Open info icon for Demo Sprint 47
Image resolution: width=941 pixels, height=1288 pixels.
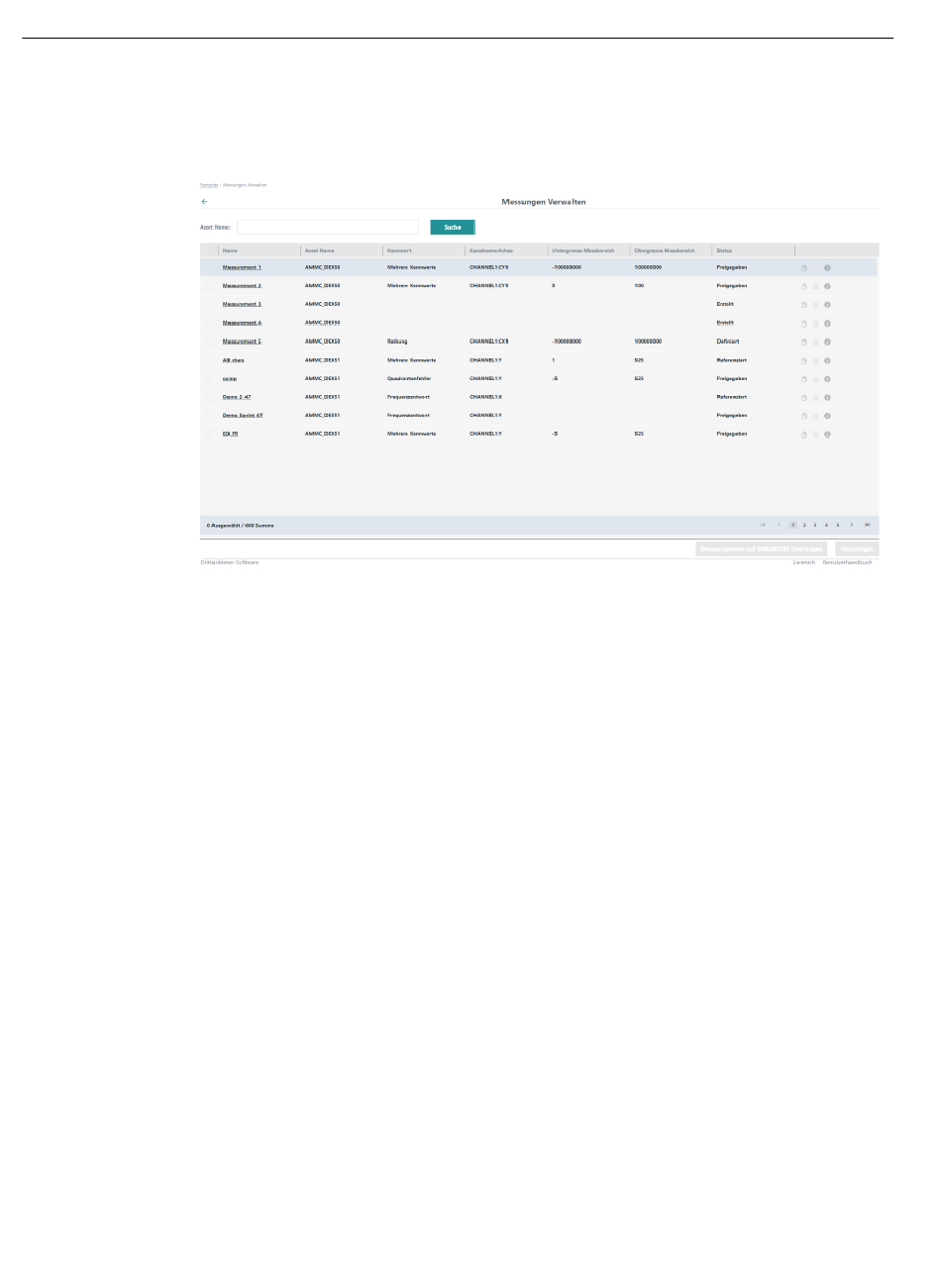[827, 416]
